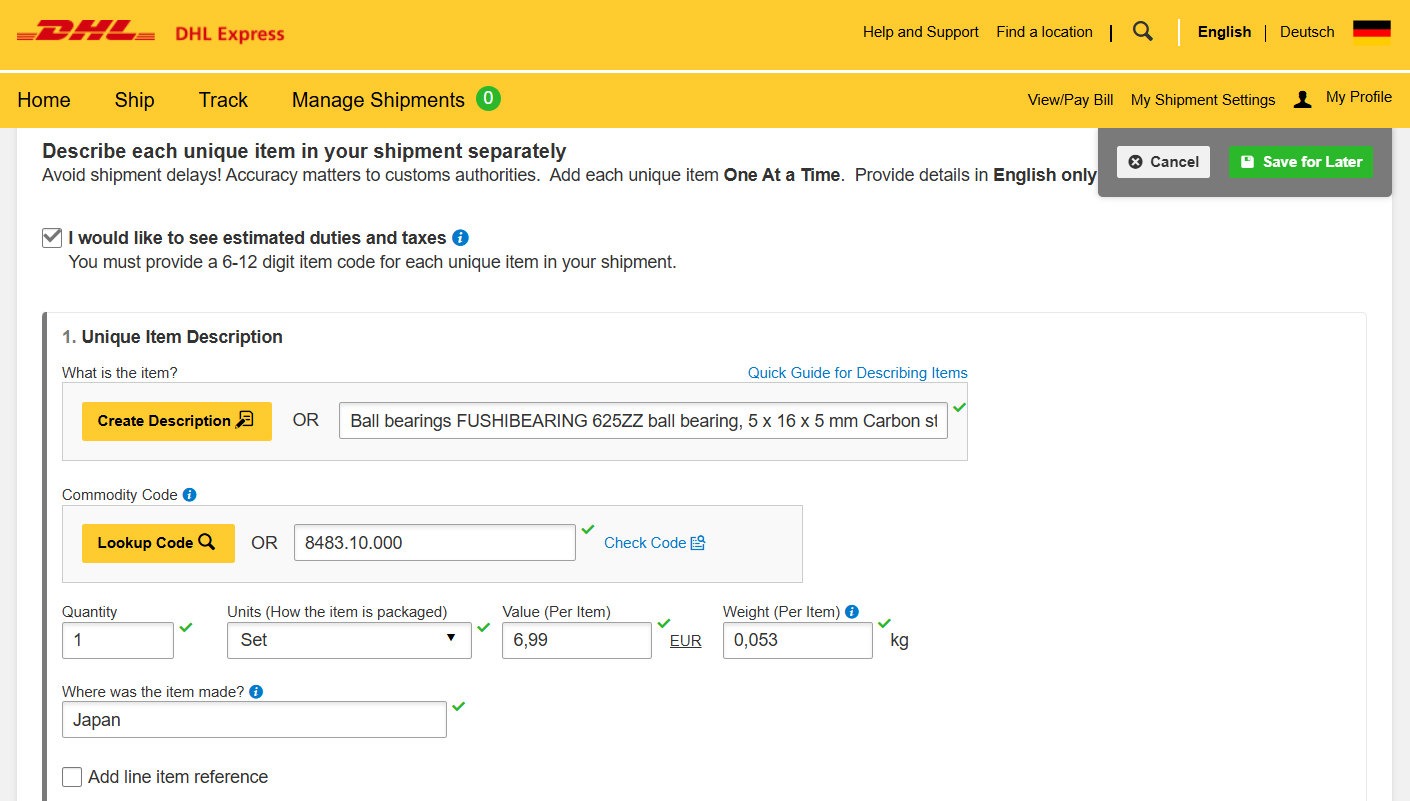
Task: Focus the Quantity field
Action: (118, 640)
